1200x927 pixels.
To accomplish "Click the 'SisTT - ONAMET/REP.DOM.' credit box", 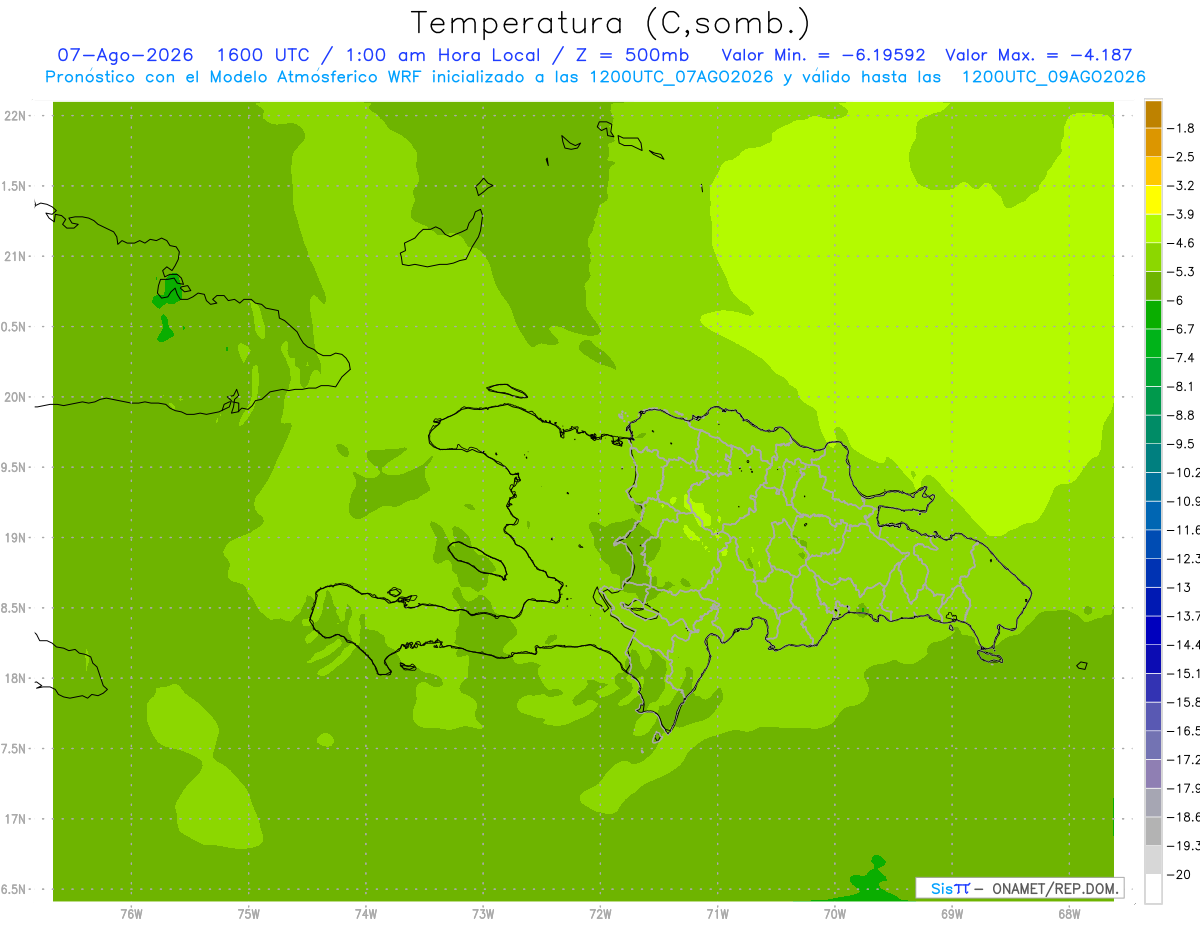I will (1020, 888).
